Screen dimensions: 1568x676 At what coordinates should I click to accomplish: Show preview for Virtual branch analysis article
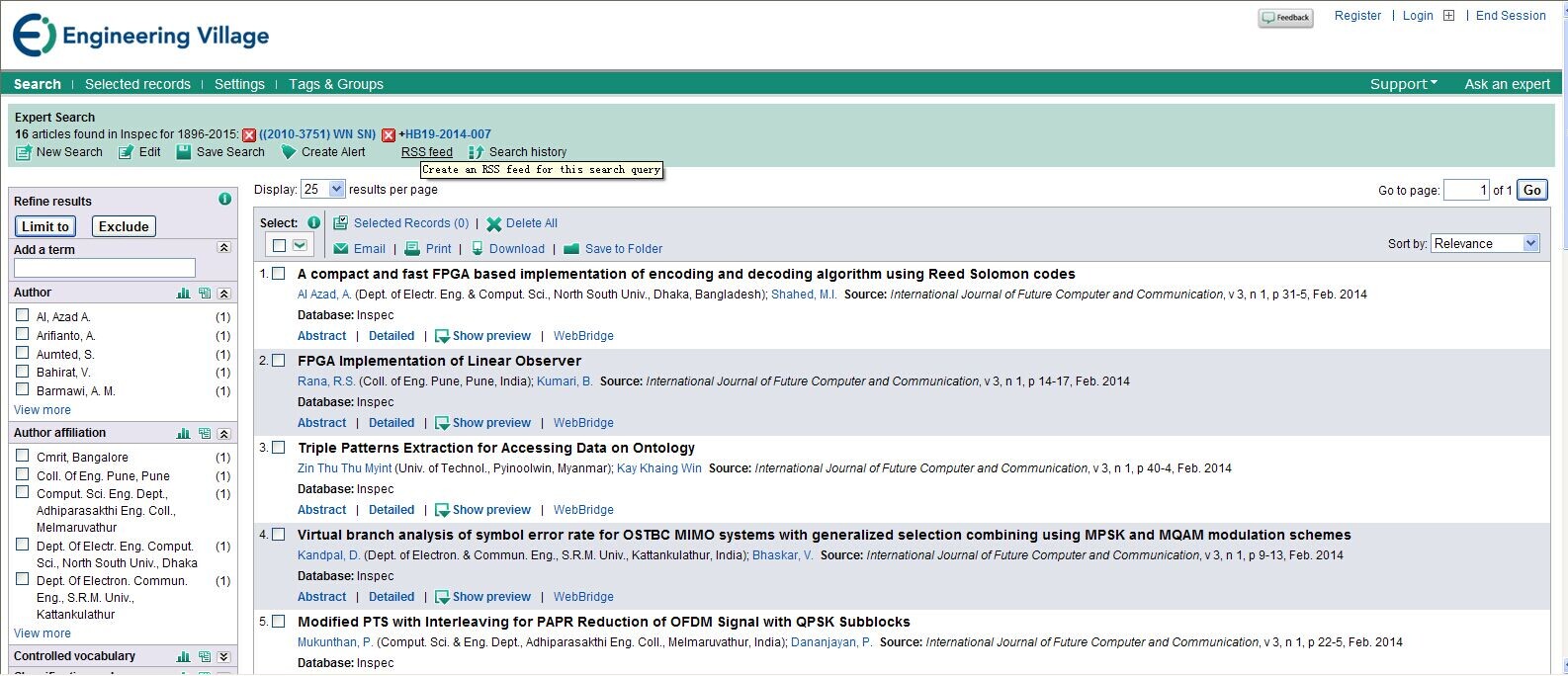[482, 597]
